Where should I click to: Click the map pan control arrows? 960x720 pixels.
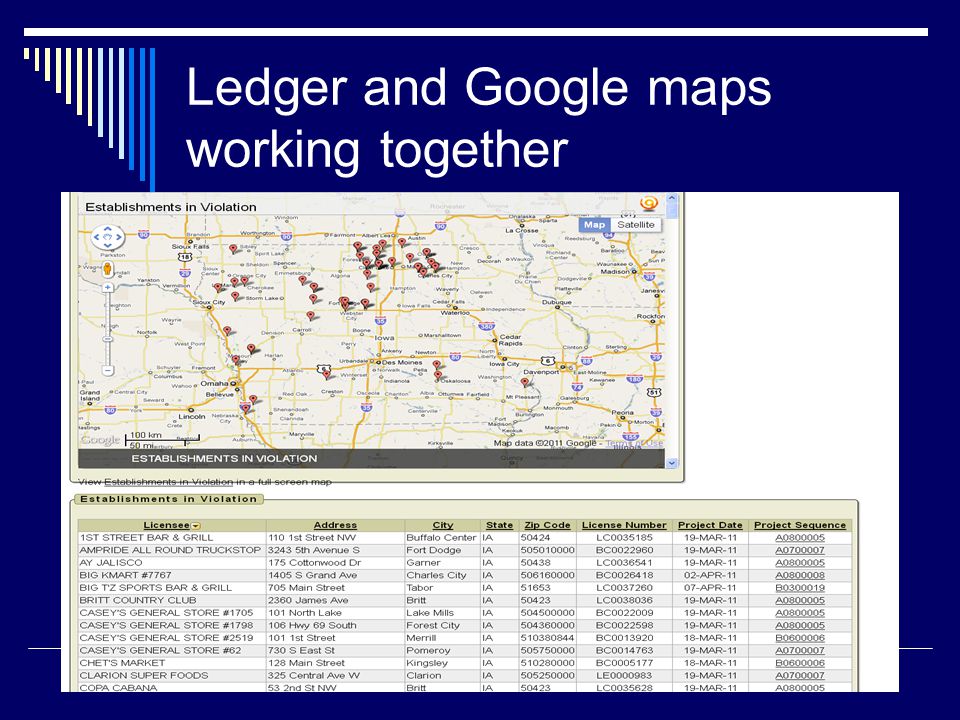(x=108, y=236)
